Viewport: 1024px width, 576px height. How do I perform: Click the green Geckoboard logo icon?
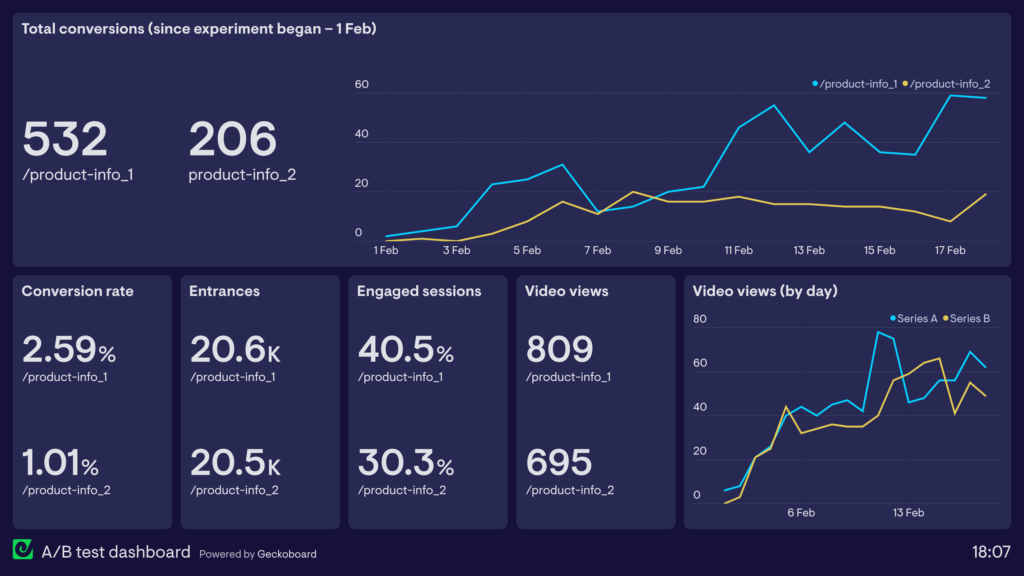click(23, 551)
